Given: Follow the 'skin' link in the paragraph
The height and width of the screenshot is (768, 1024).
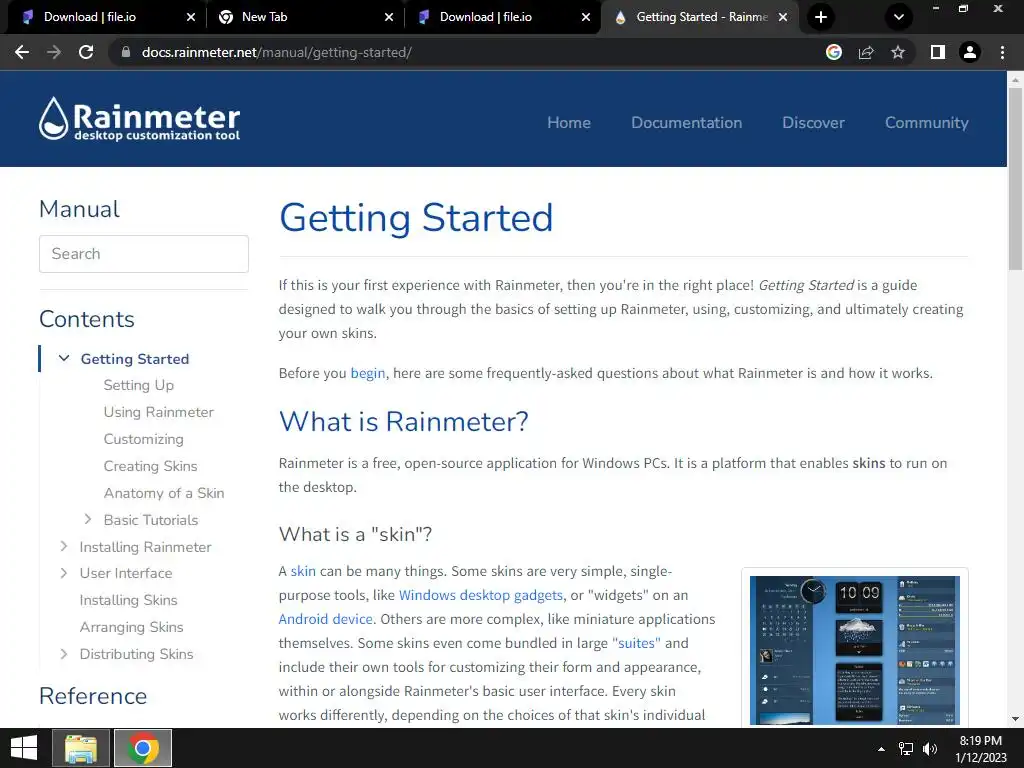Looking at the screenshot, I should click(303, 571).
